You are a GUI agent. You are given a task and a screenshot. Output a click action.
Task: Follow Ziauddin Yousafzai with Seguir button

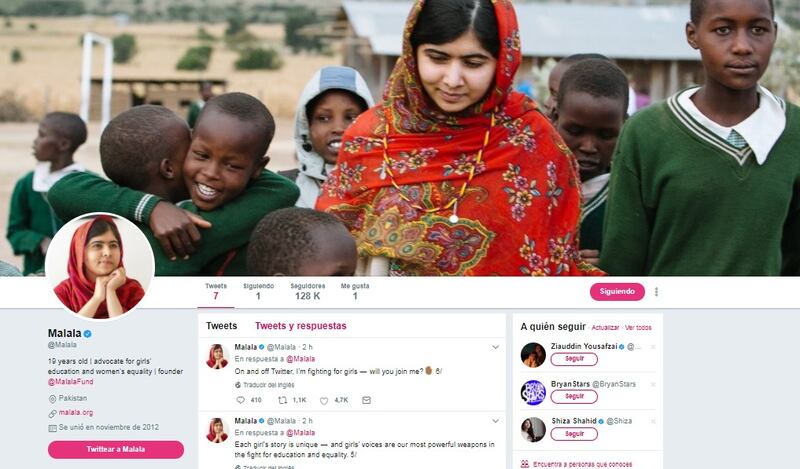574,359
